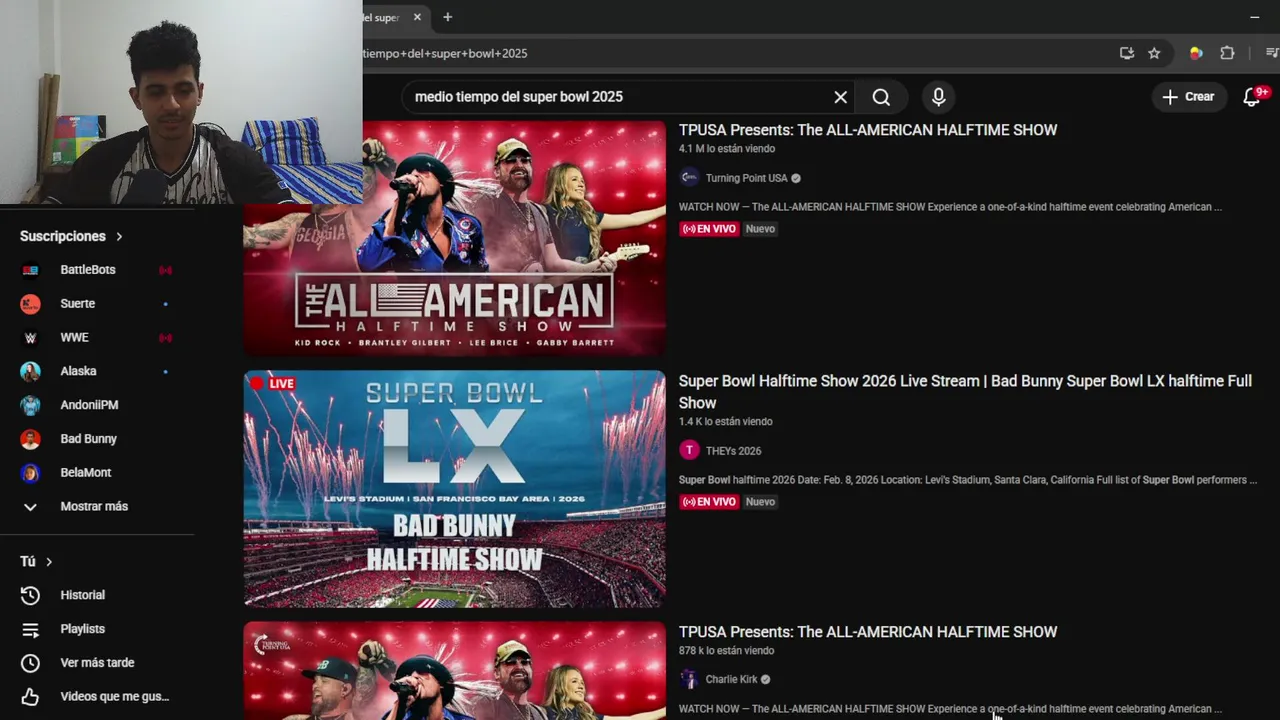Expand subscriptions with Mostrar más
The height and width of the screenshot is (720, 1280).
tap(97, 507)
